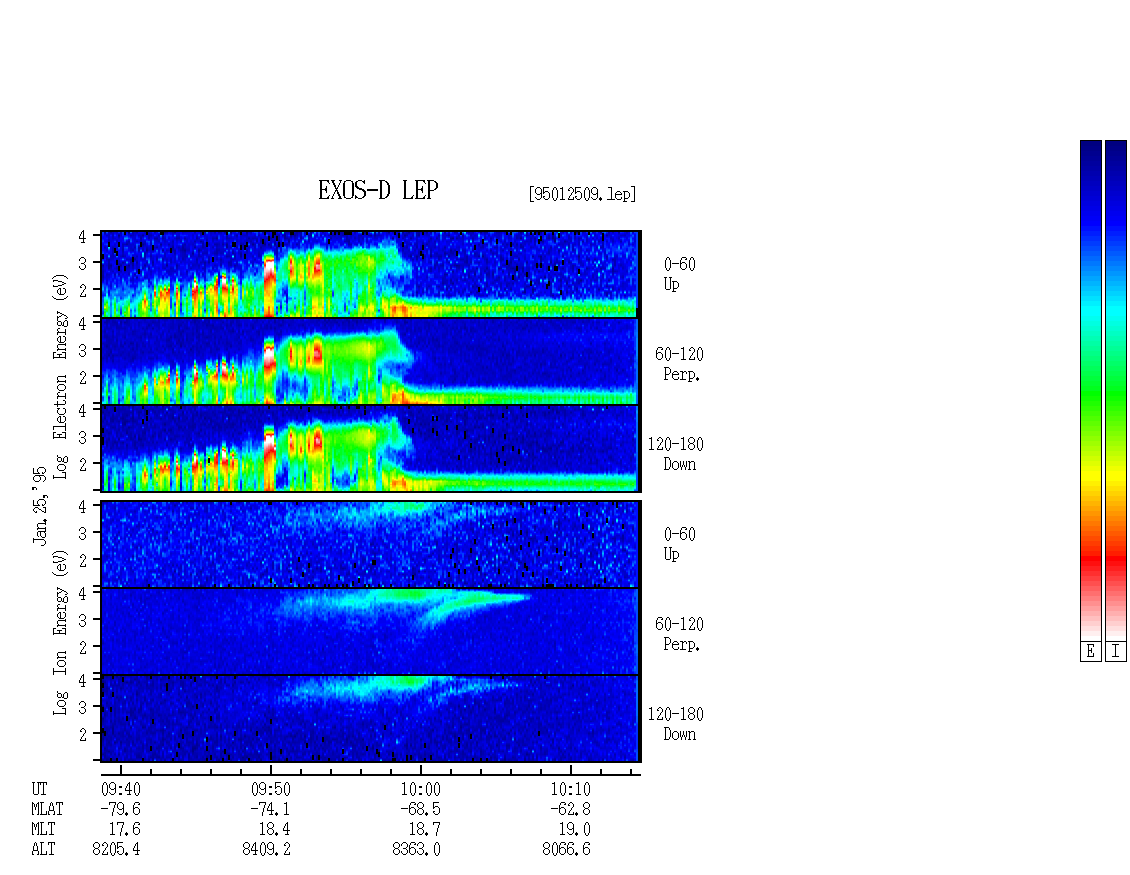Click the MLT value 17.6
Image resolution: width=1130 pixels, height=875 pixels.
(125, 830)
